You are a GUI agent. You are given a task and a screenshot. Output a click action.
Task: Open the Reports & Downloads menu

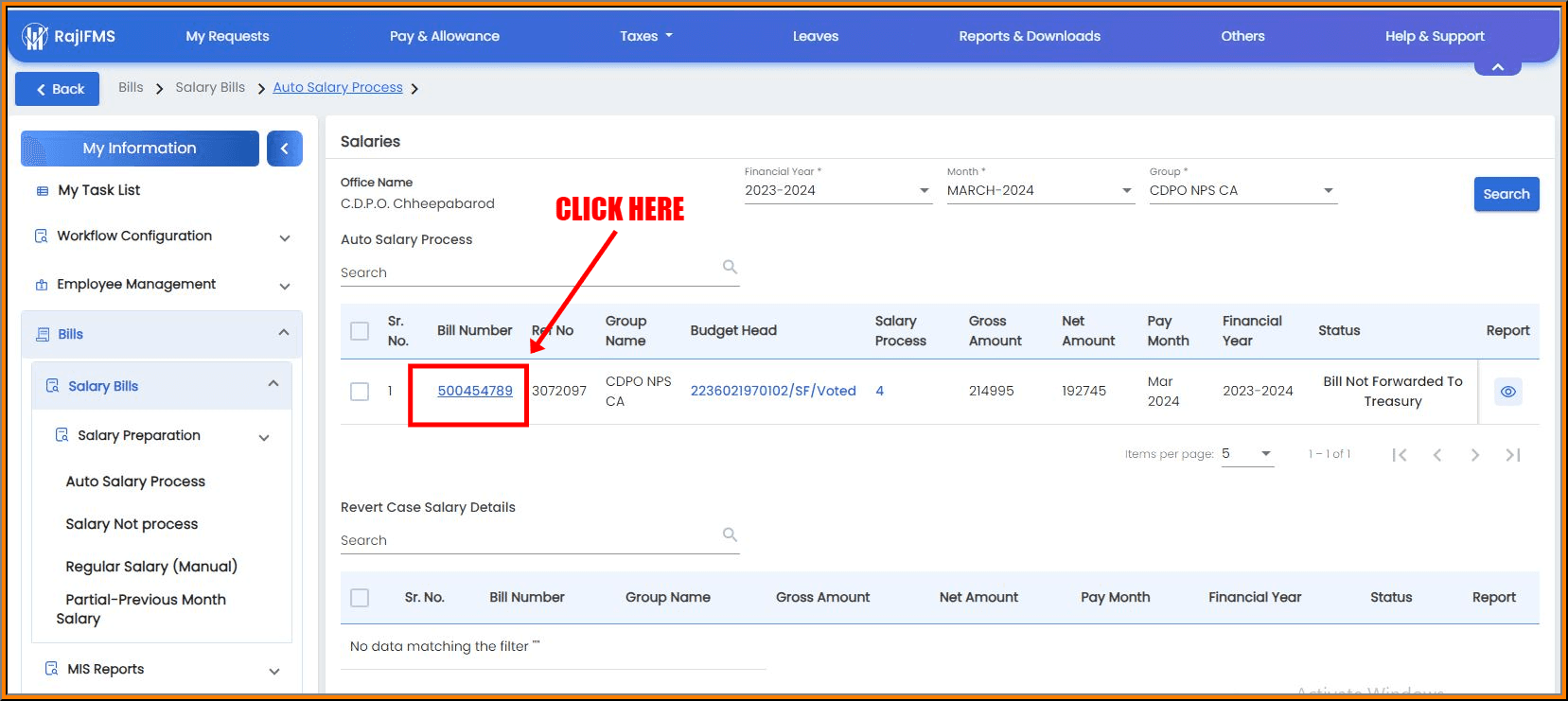[x=1030, y=36]
